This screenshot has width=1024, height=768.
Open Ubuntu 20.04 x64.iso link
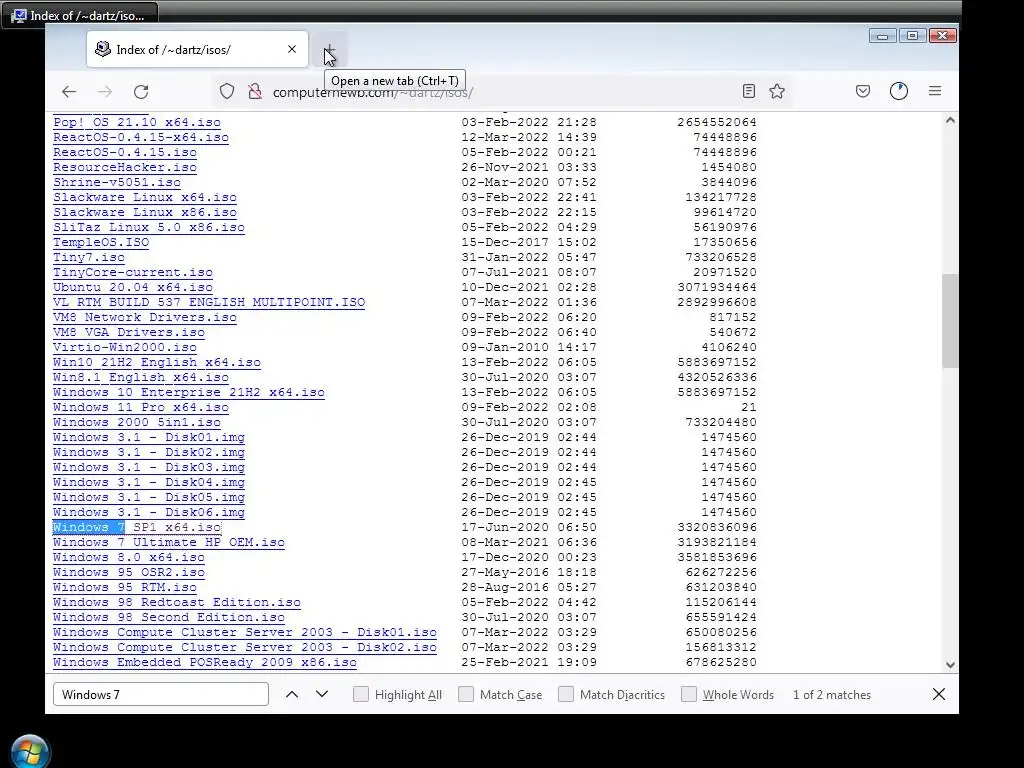click(133, 287)
